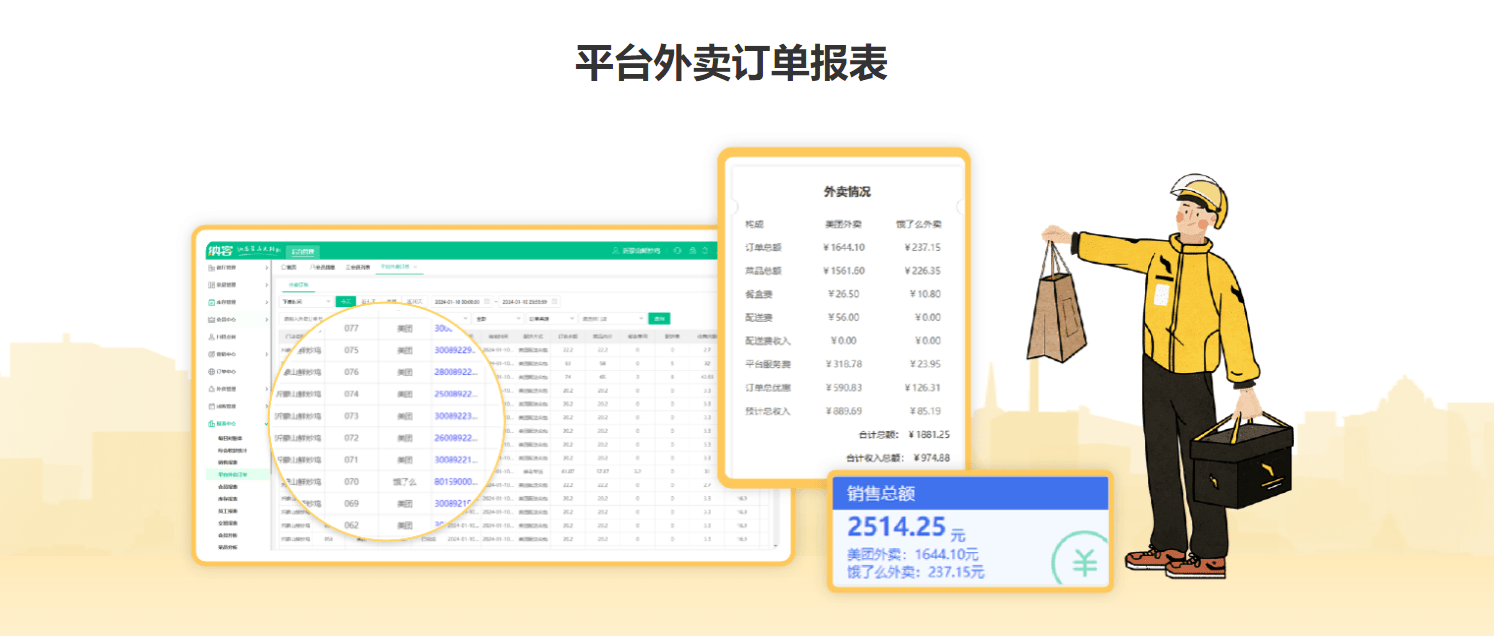The image size is (1494, 636).
Task: Select 会员报表 in the sidebar submenu
Action: (230, 486)
